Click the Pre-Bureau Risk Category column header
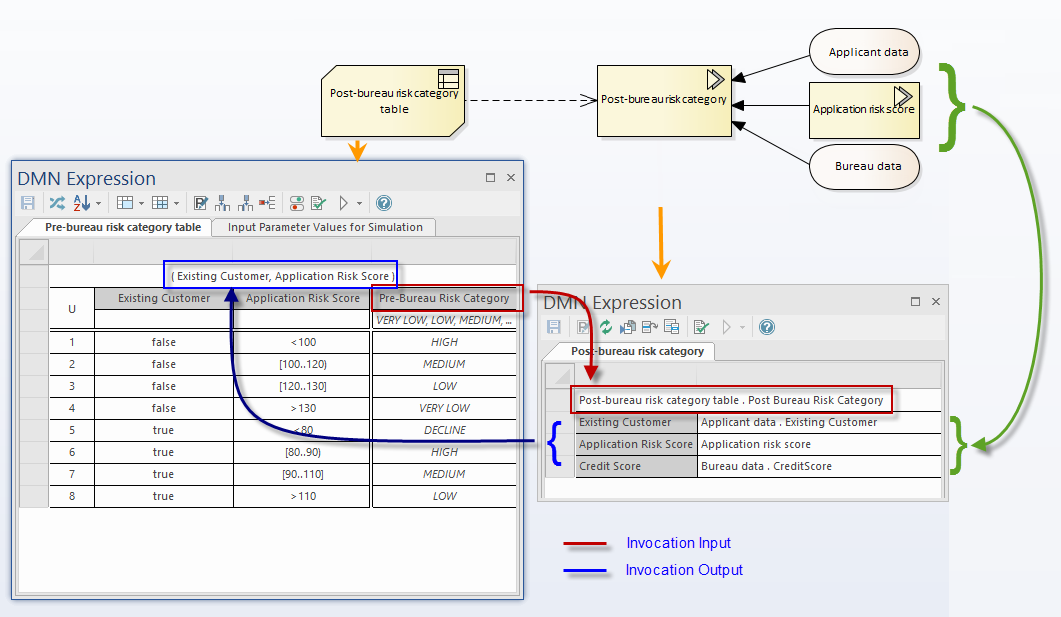This screenshot has height=617, width=1061. click(x=444, y=298)
